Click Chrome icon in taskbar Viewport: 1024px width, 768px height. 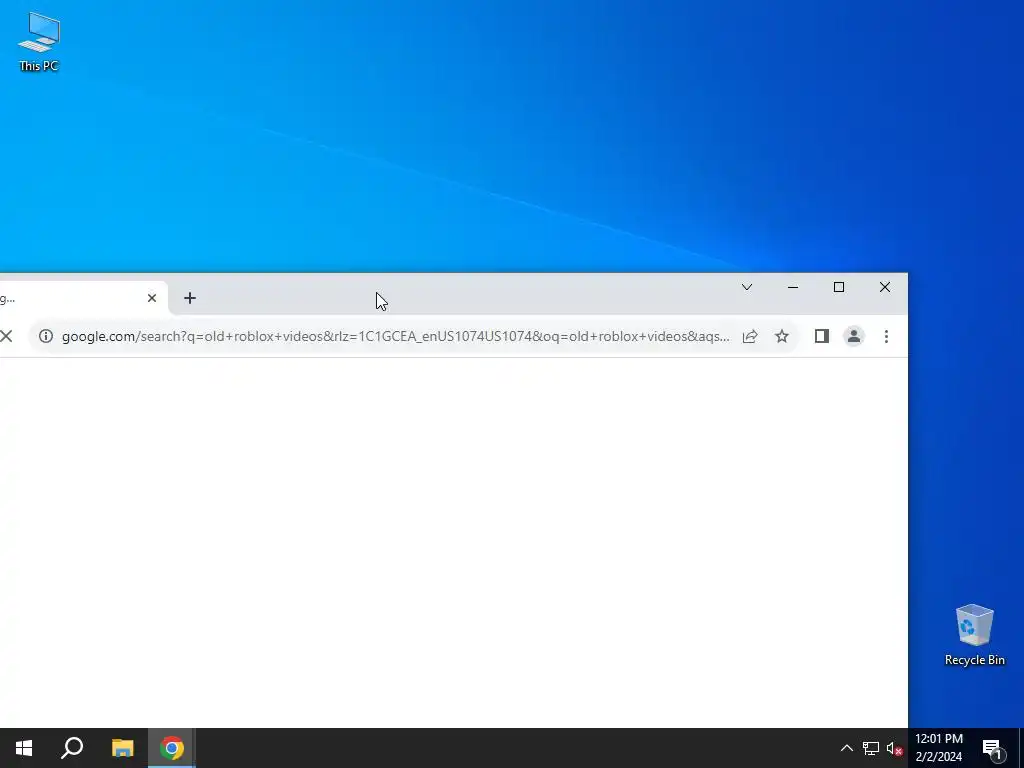[x=172, y=748]
